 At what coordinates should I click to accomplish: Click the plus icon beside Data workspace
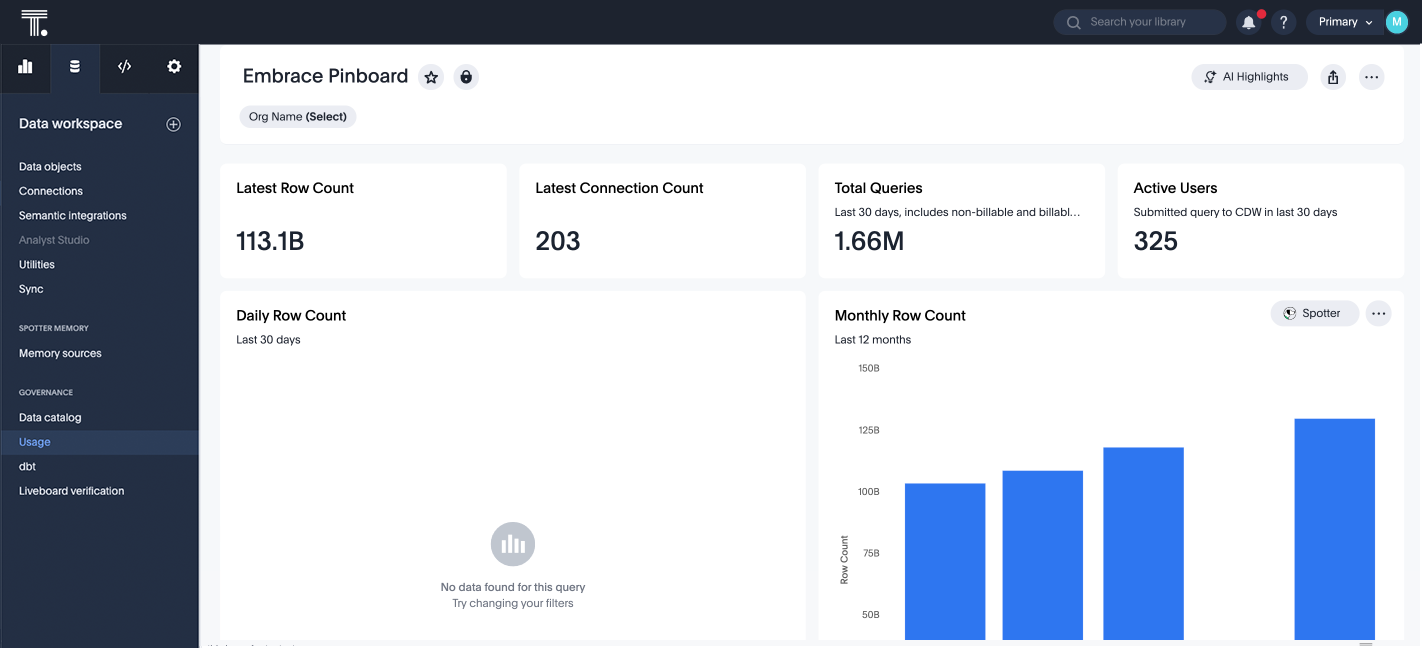point(173,124)
